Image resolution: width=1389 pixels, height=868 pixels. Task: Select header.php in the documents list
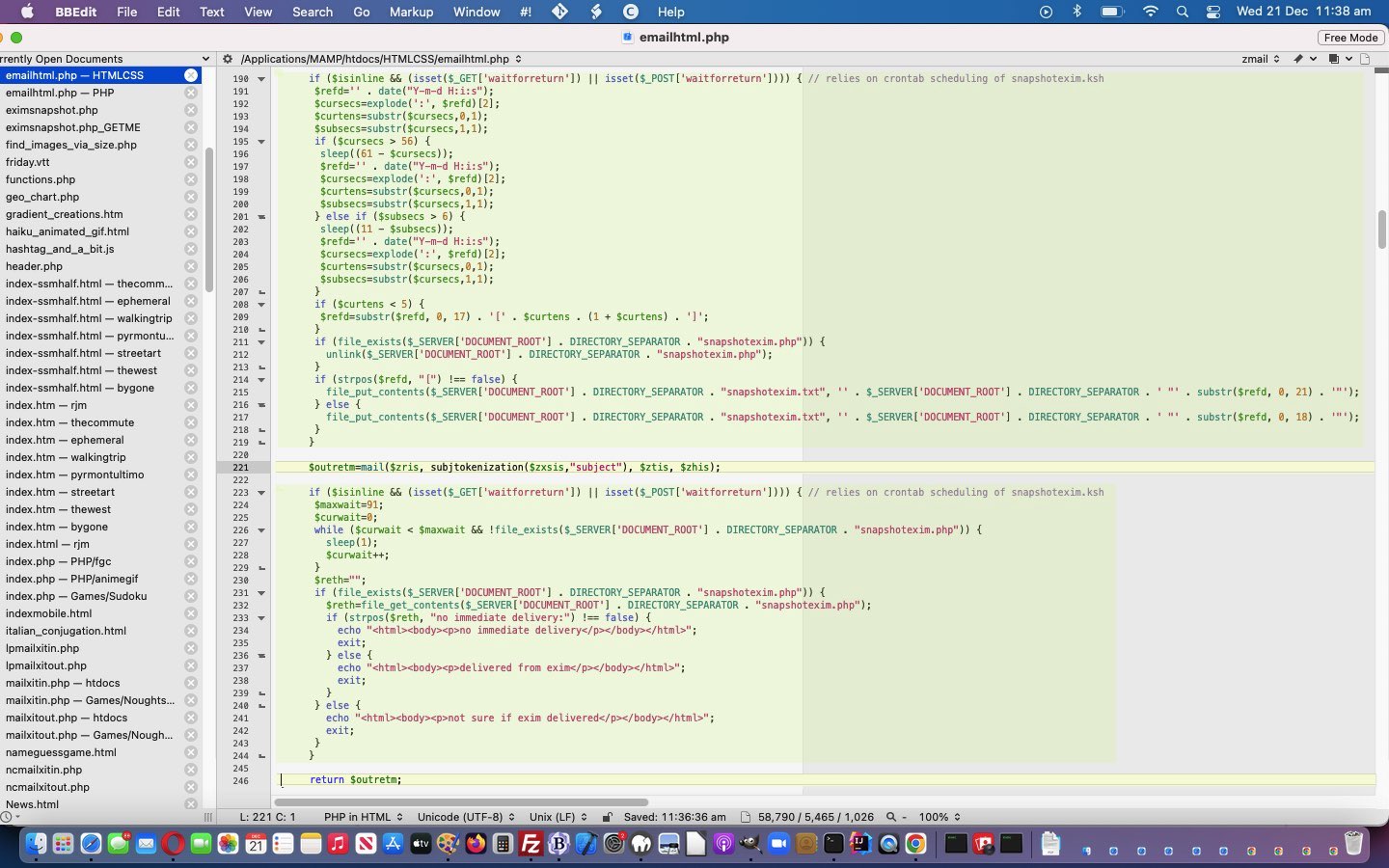34,266
